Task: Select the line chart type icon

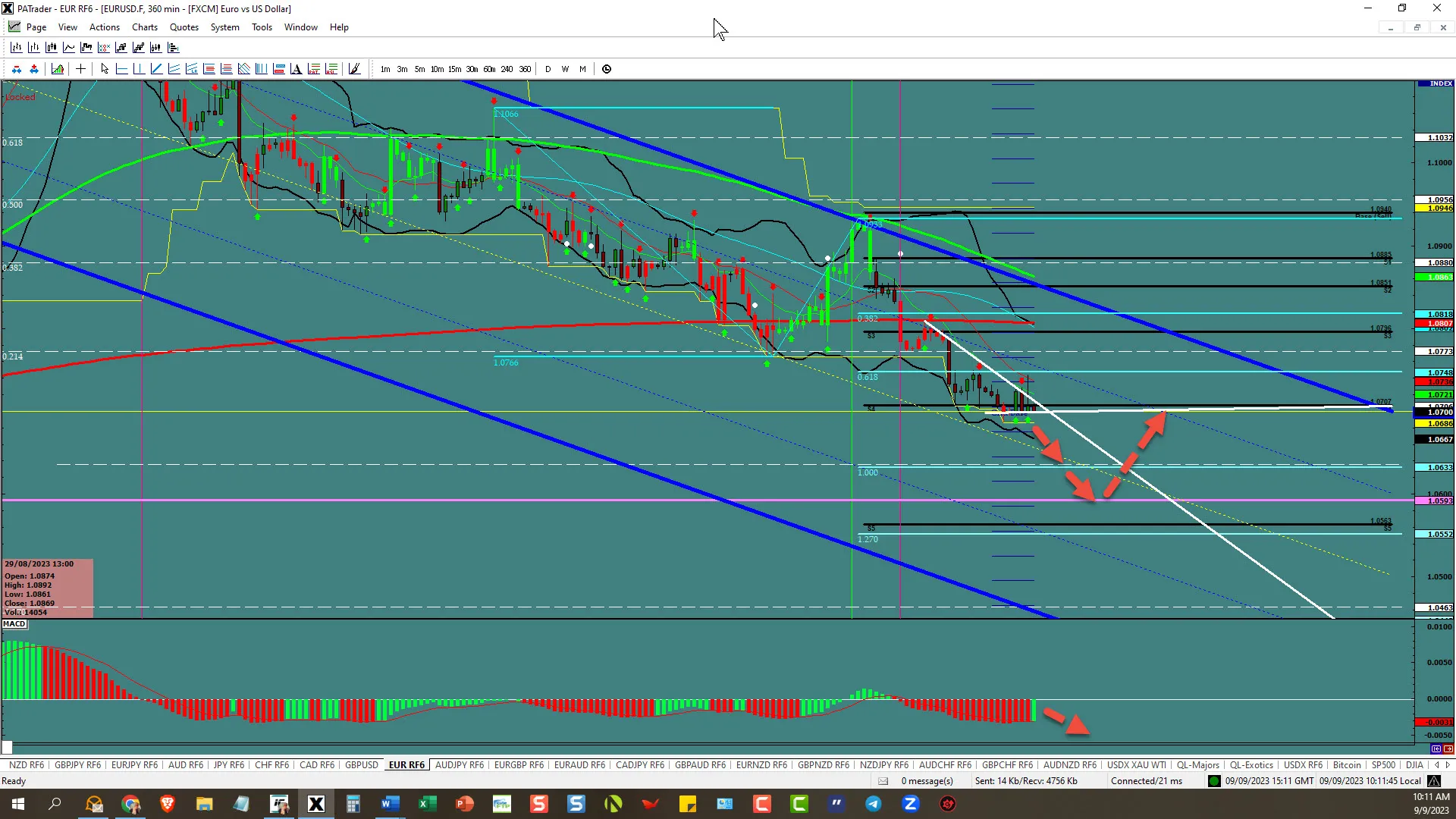Action: click(x=69, y=48)
